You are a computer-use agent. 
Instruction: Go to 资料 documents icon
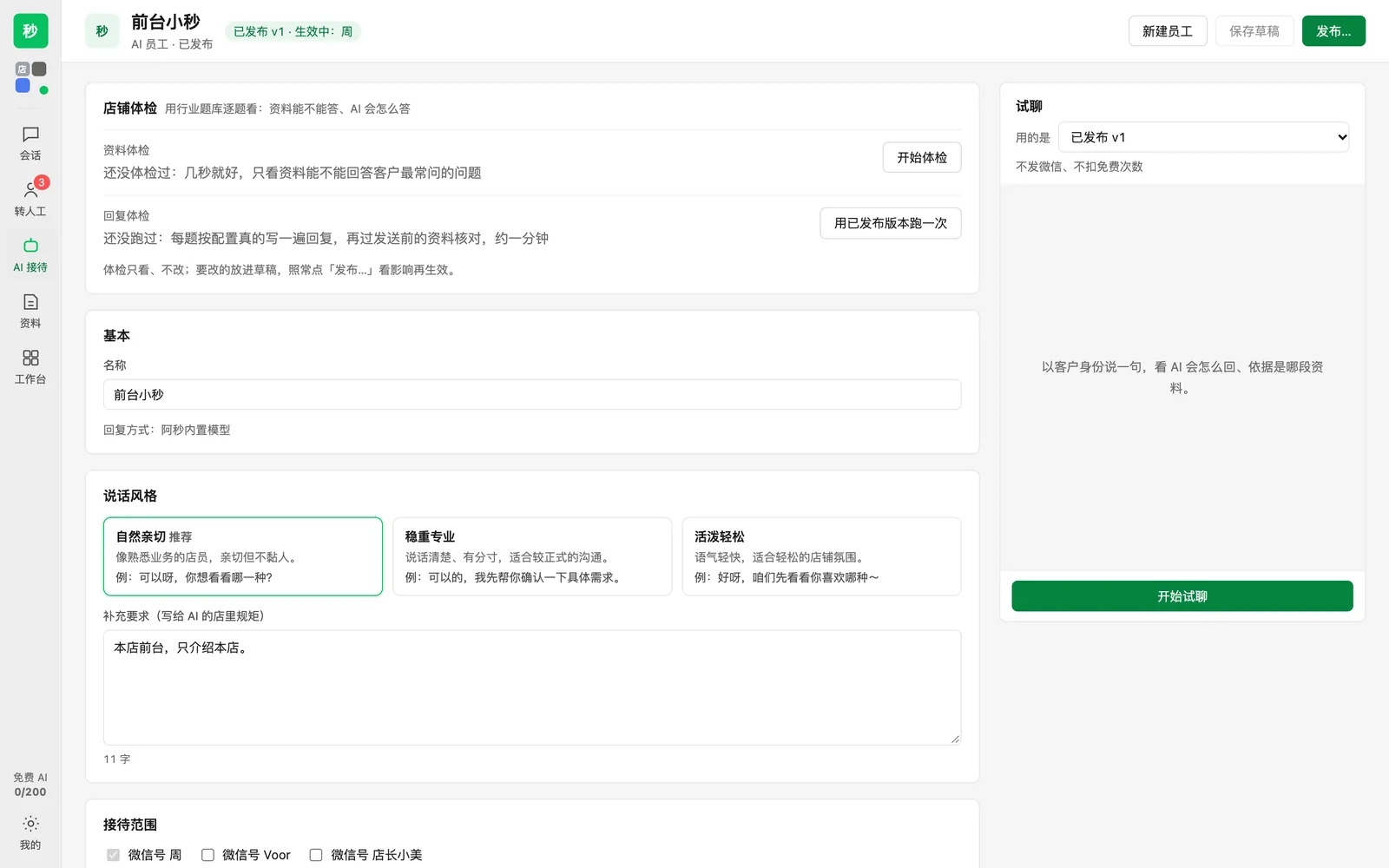tap(30, 311)
